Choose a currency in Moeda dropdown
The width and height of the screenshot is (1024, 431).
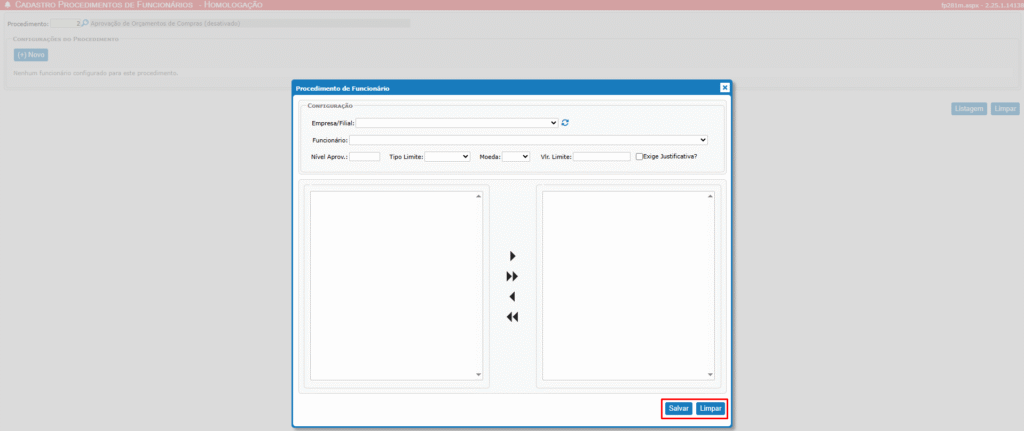pyautogui.click(x=515, y=157)
